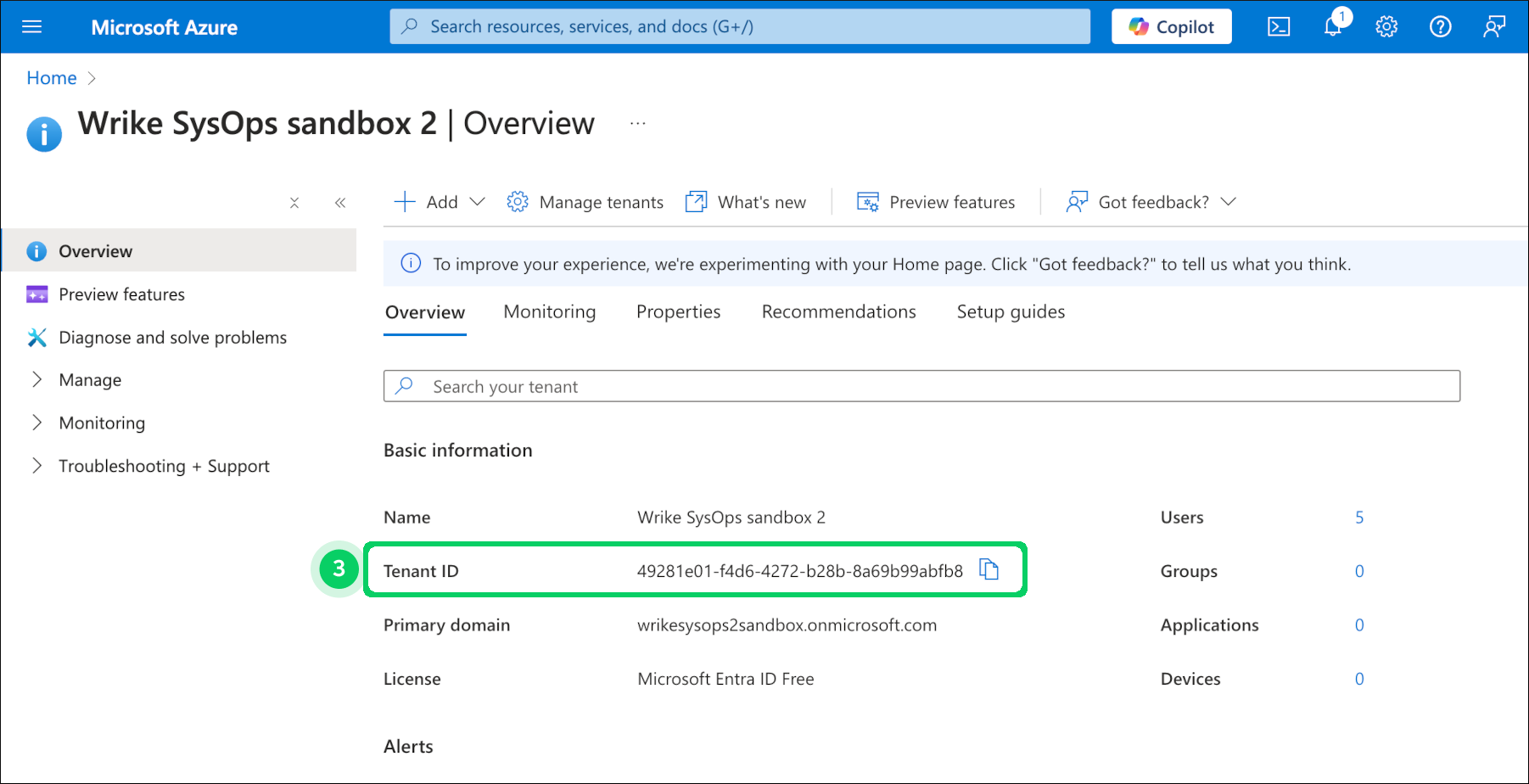The height and width of the screenshot is (784, 1529).
Task: Open the Users count link
Action: (x=1358, y=518)
